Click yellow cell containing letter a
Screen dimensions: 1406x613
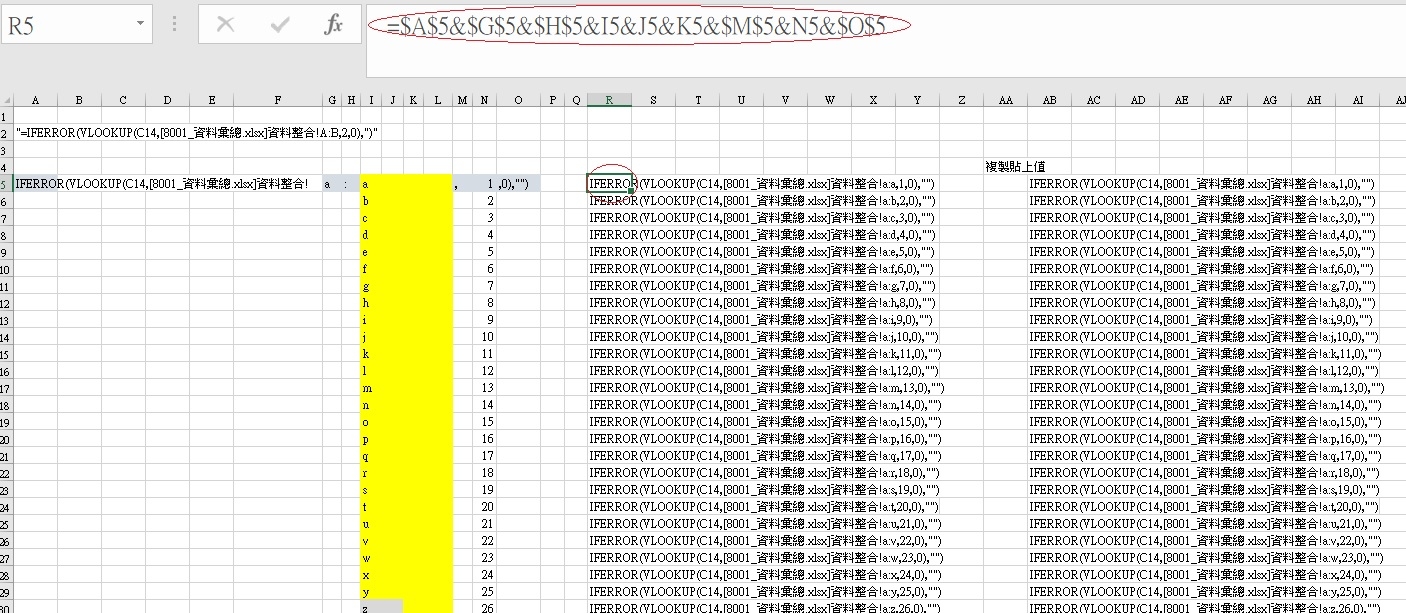(371, 184)
